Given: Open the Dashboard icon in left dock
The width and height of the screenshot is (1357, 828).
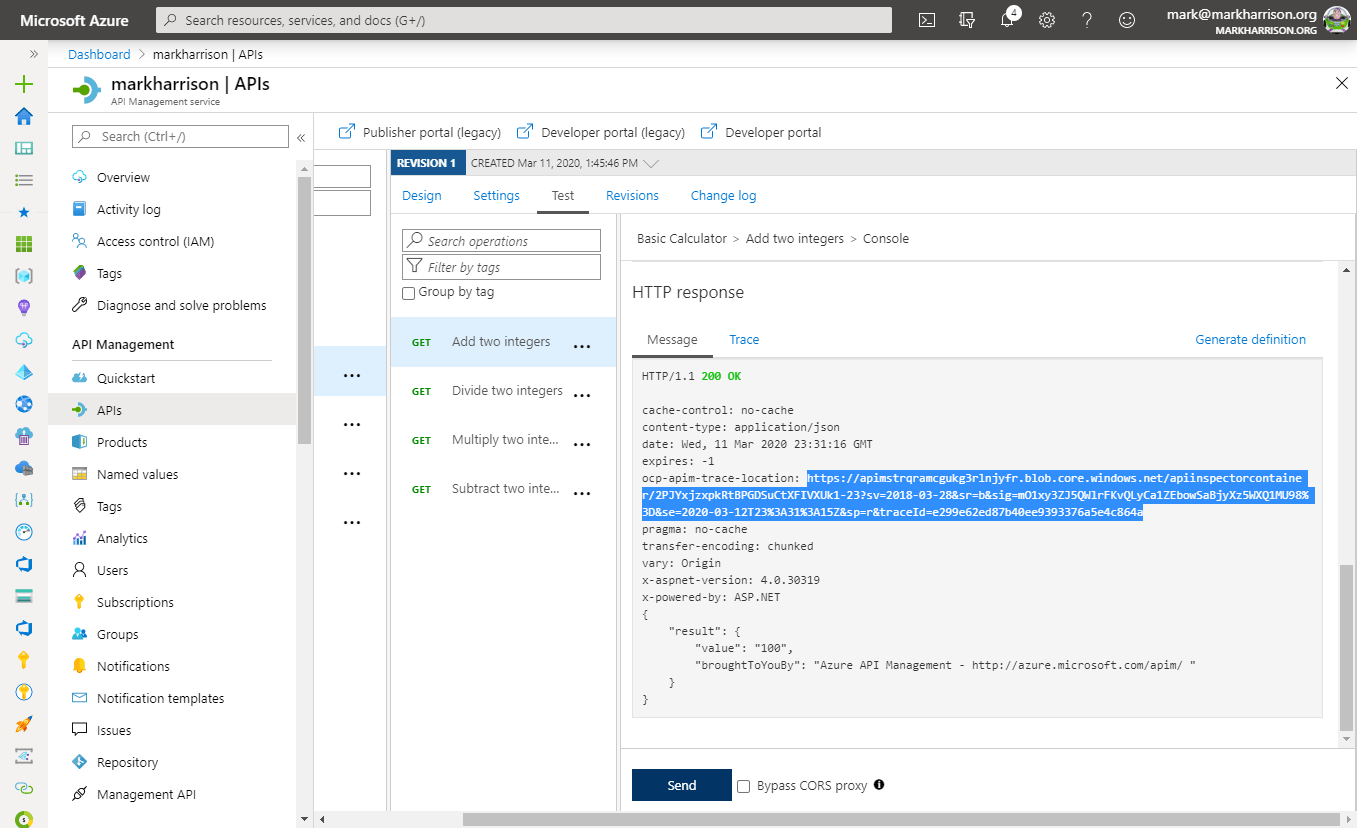Looking at the screenshot, I should point(22,146).
